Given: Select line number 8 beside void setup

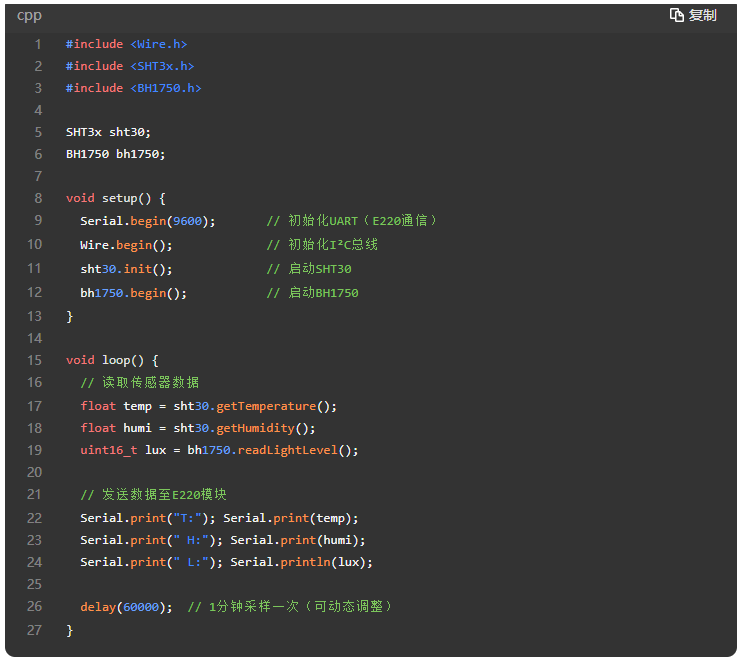Looking at the screenshot, I should point(38,198).
